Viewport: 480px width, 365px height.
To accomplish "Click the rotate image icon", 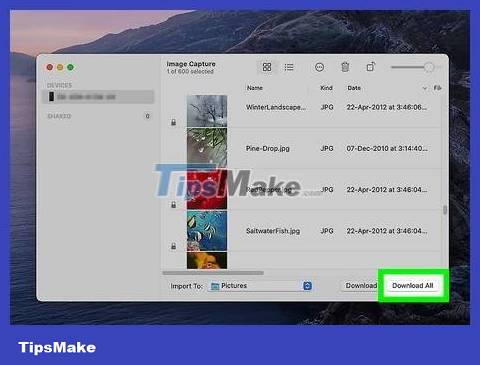I will pos(371,67).
